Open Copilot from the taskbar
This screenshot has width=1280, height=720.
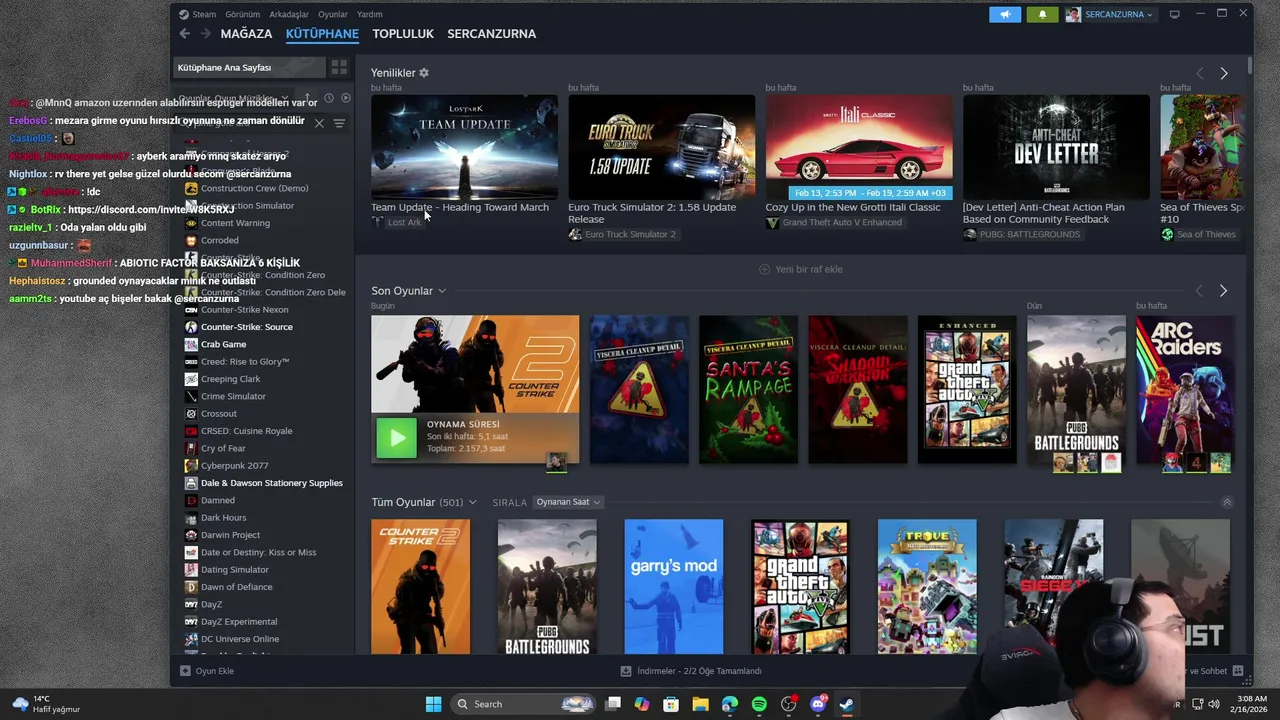pos(642,704)
